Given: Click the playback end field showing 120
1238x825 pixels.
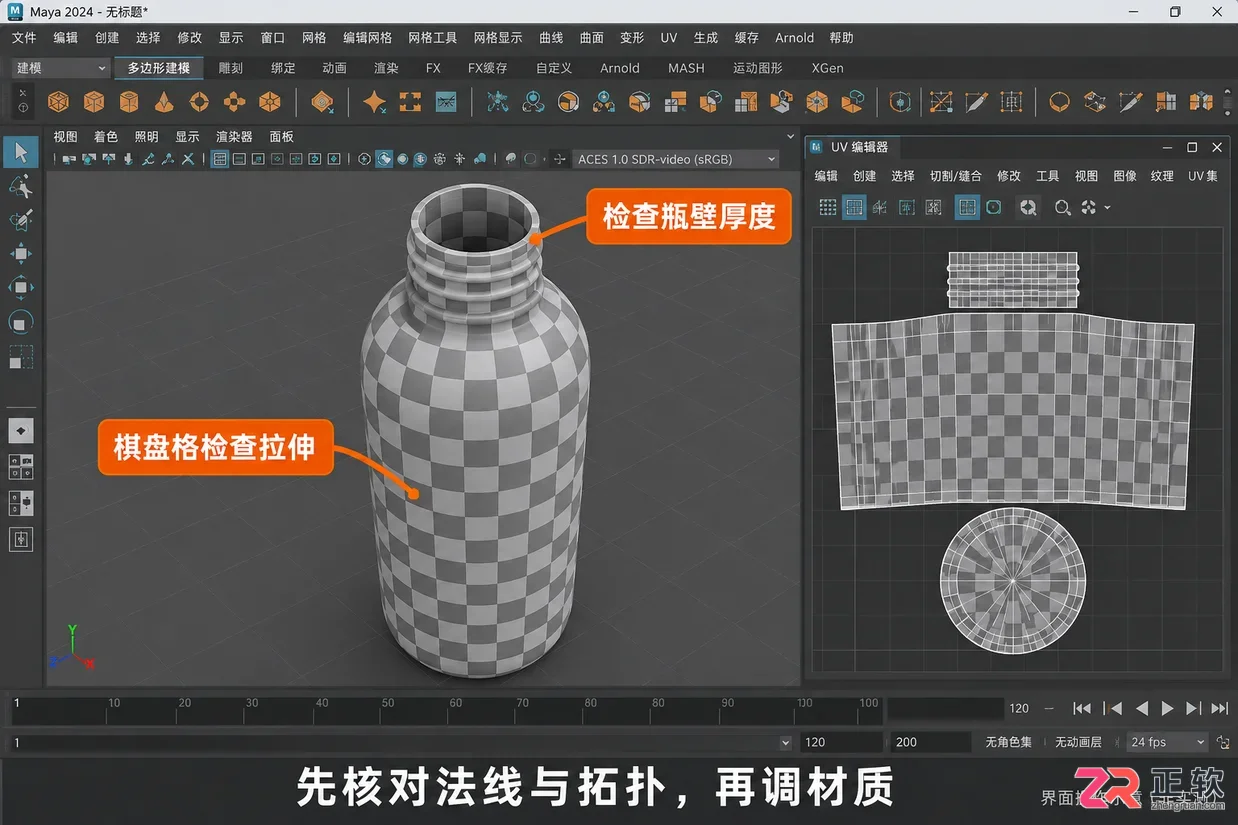Looking at the screenshot, I should tap(840, 742).
